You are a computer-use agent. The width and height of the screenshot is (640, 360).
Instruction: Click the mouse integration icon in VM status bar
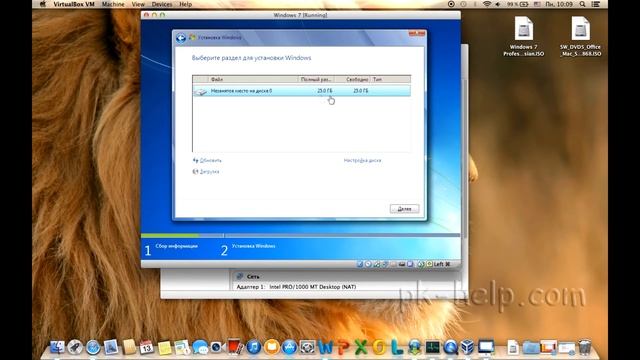tap(421, 264)
